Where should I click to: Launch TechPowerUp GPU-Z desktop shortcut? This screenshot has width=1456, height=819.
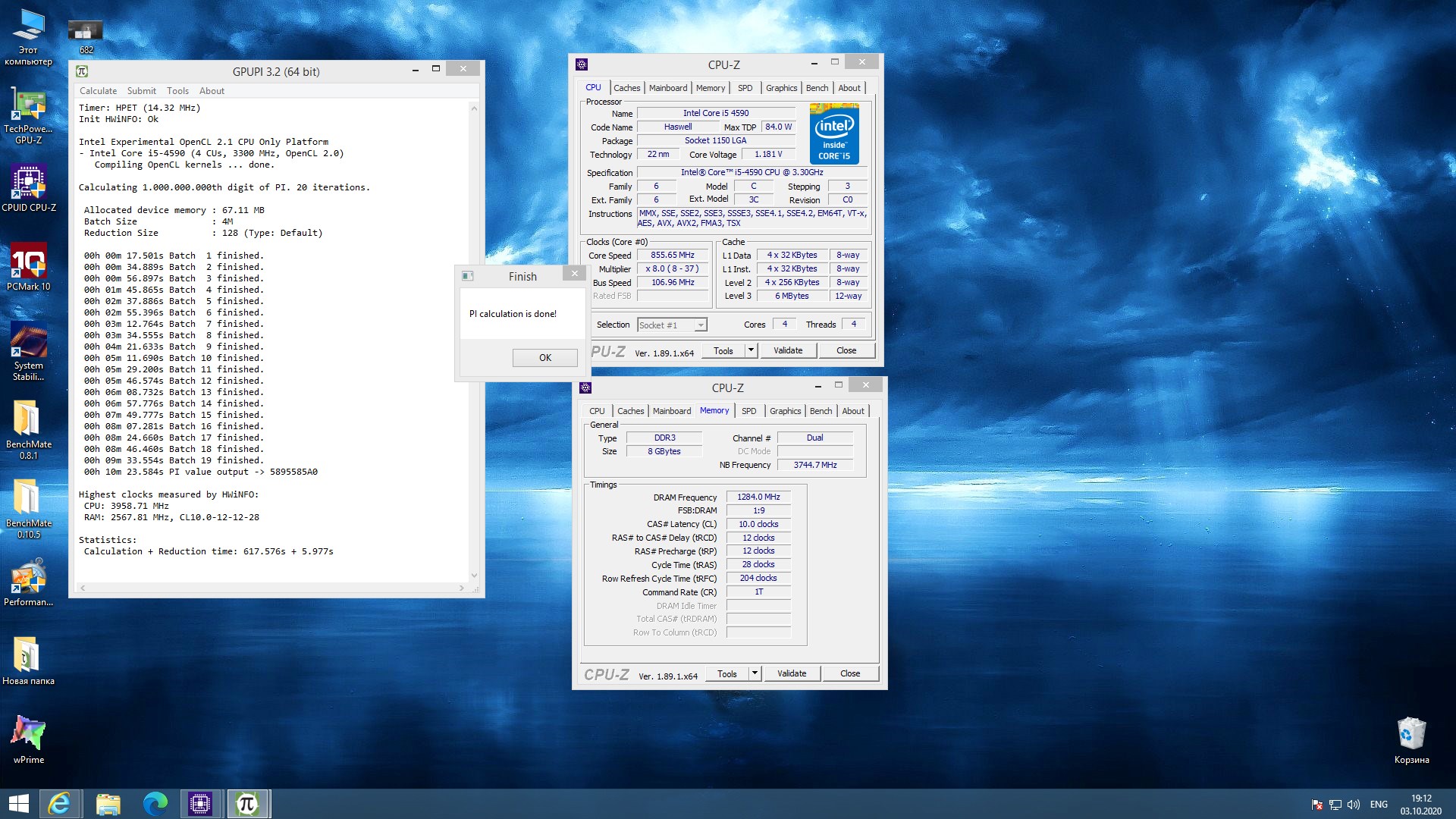[28, 115]
